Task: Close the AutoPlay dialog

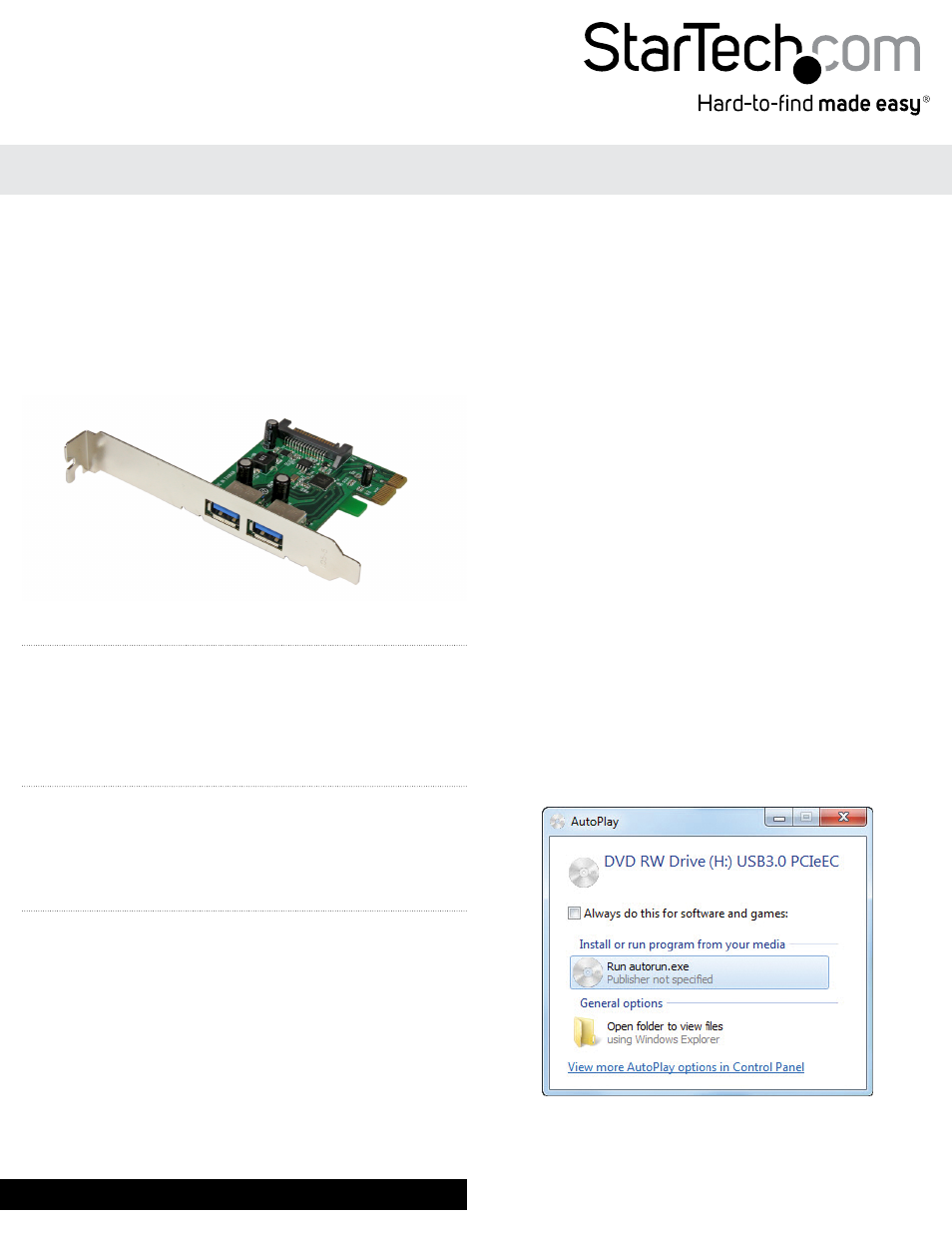Action: coord(843,818)
